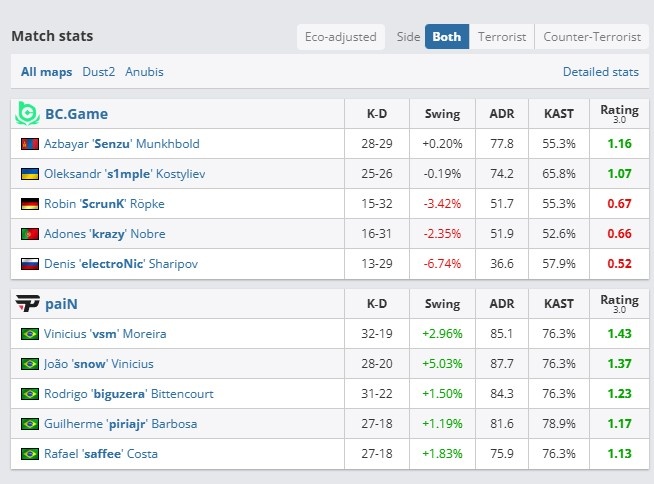Image resolution: width=654 pixels, height=484 pixels.
Task: Click the paiN team logo icon
Action: coord(28,303)
